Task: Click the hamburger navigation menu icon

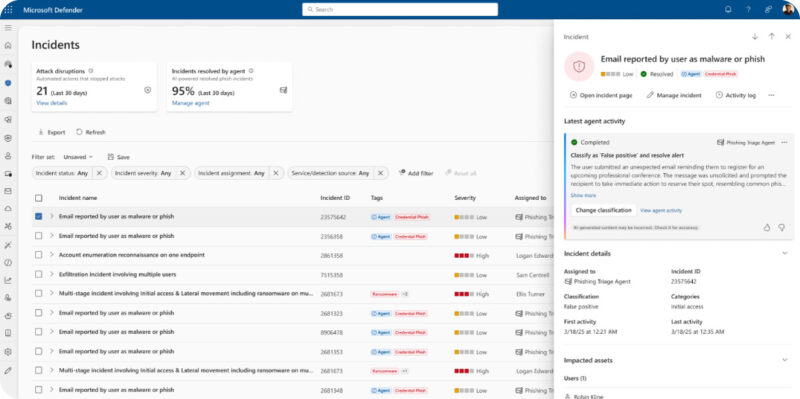Action: click(8, 28)
